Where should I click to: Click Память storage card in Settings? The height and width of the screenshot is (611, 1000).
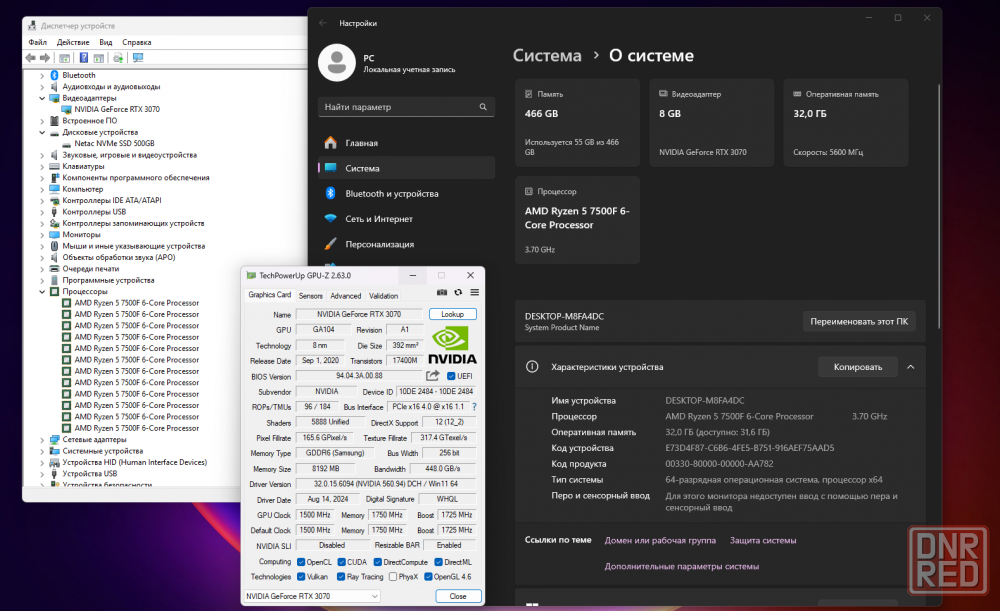[577, 123]
